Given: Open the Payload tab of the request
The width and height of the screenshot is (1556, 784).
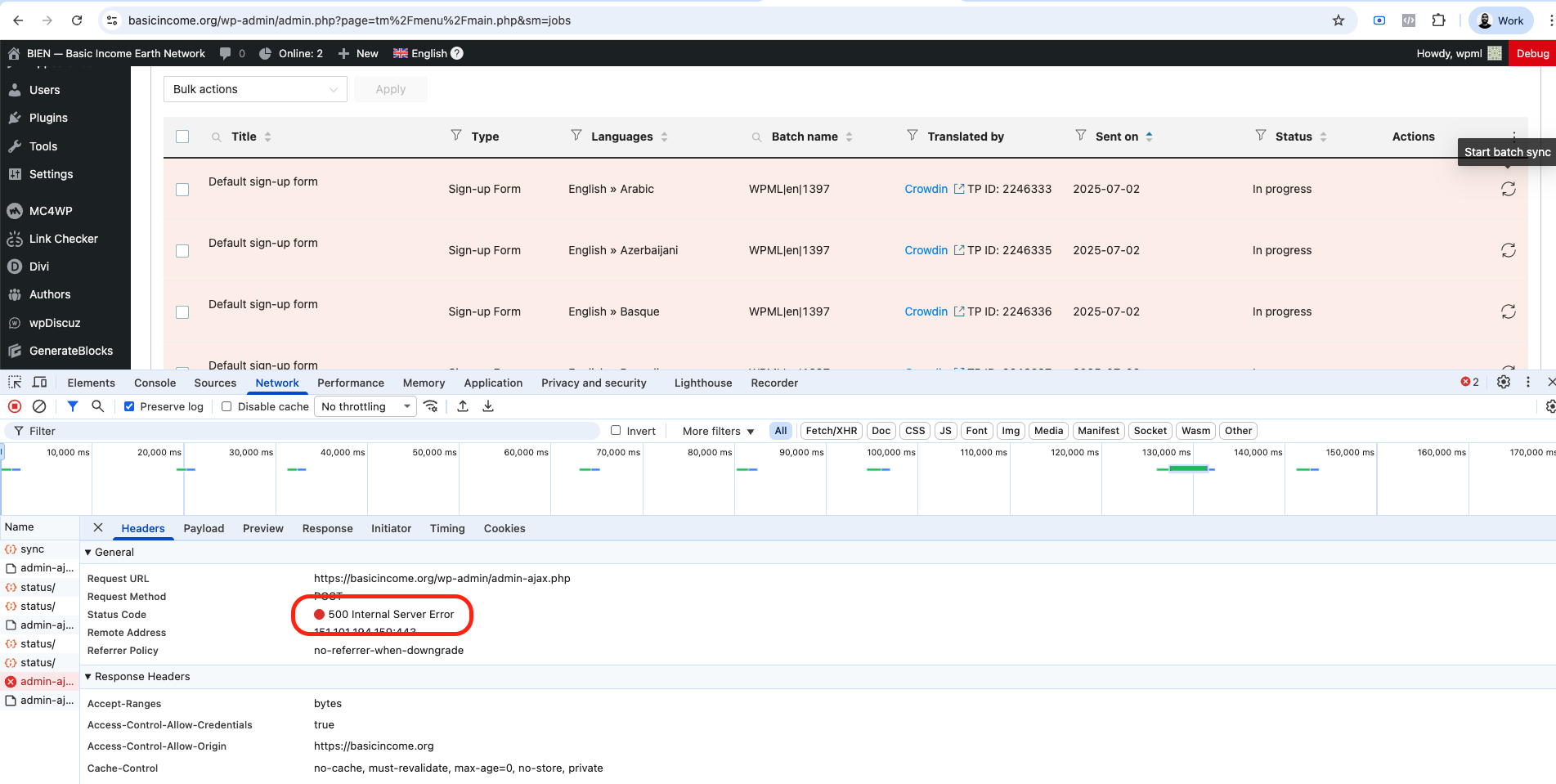Looking at the screenshot, I should [x=204, y=528].
